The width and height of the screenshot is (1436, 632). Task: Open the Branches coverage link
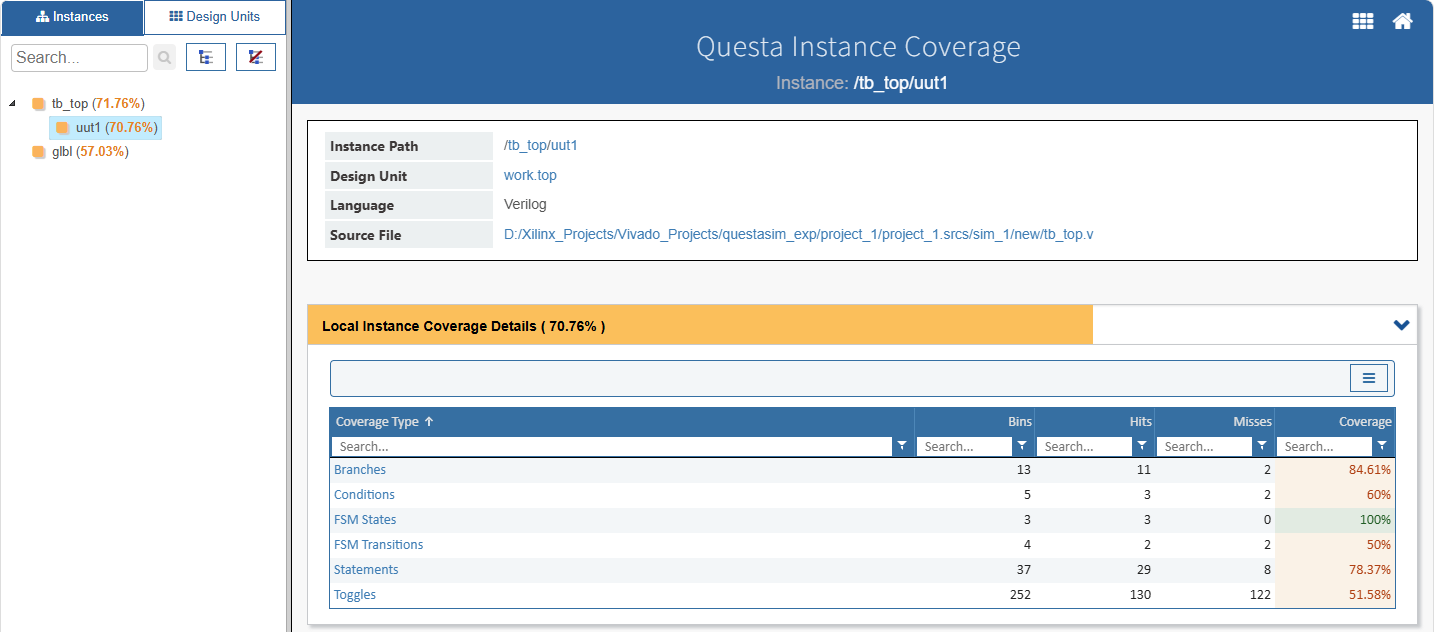(360, 470)
